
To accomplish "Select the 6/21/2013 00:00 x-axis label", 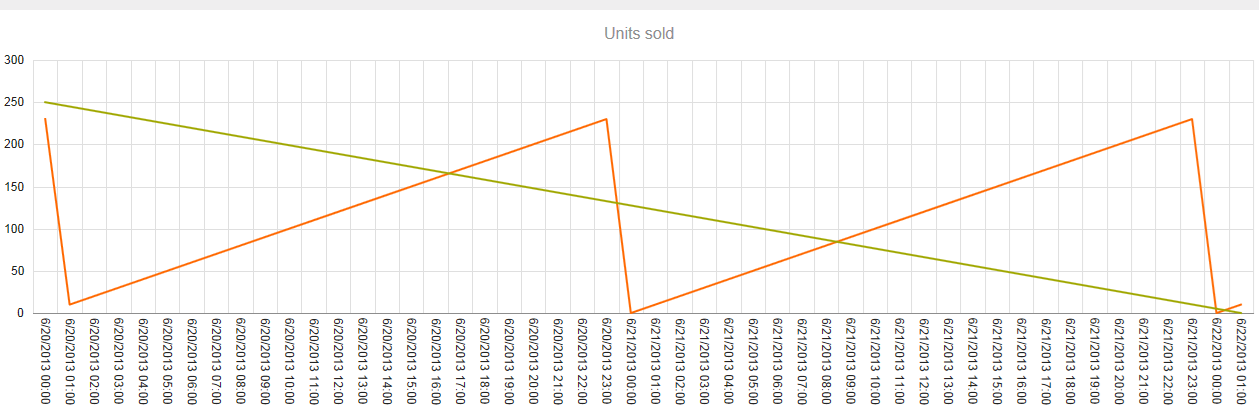I will [x=631, y=362].
